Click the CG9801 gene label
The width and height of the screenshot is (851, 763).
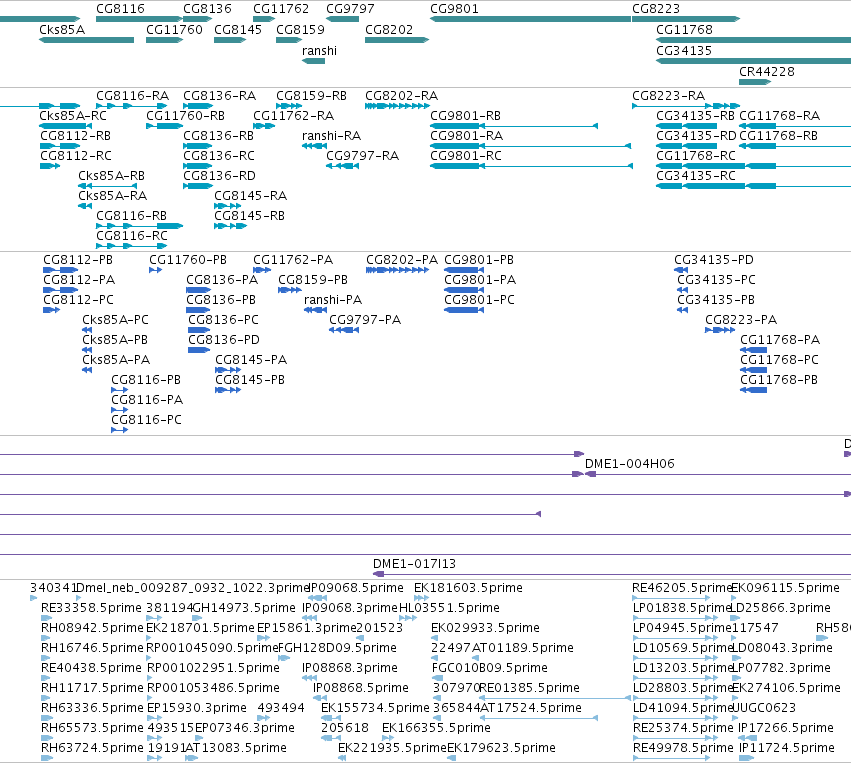pos(454,9)
